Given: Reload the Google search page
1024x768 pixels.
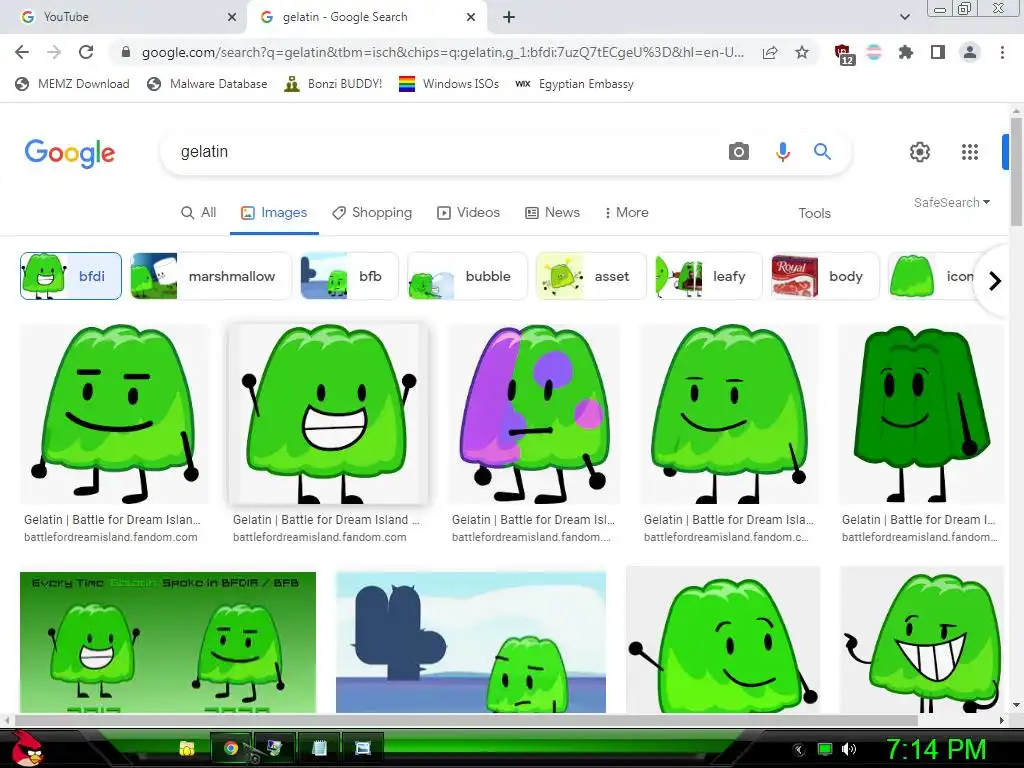Looking at the screenshot, I should pyautogui.click(x=86, y=52).
